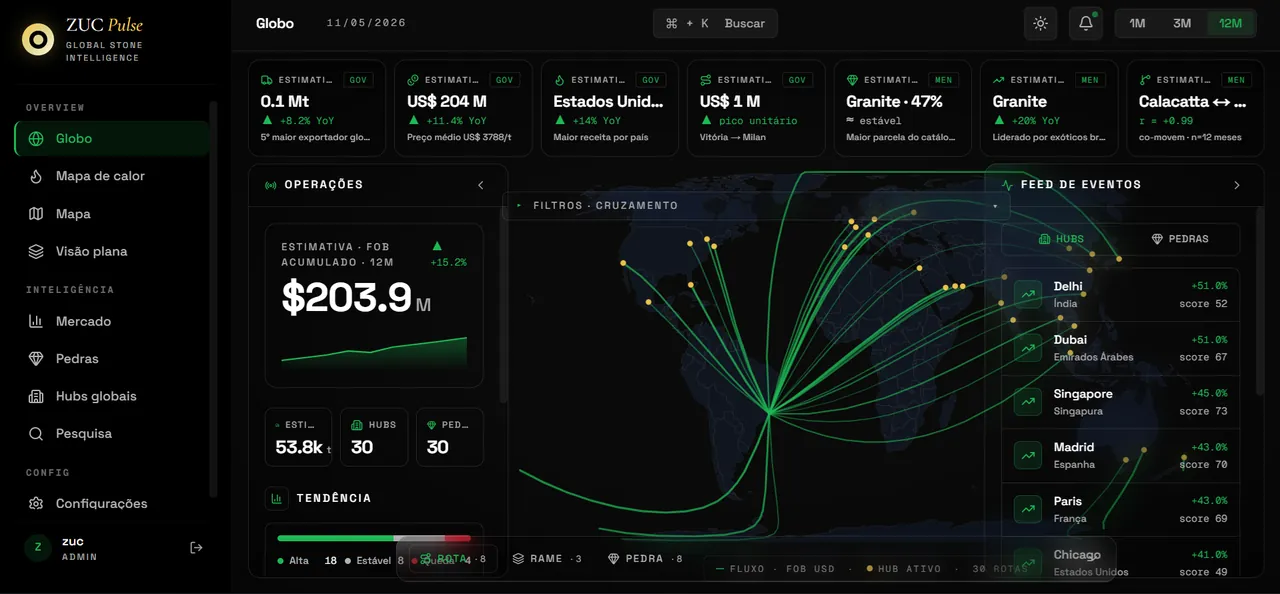This screenshot has width=1280, height=594.
Task: Select the 3M time range
Action: pos(1182,23)
